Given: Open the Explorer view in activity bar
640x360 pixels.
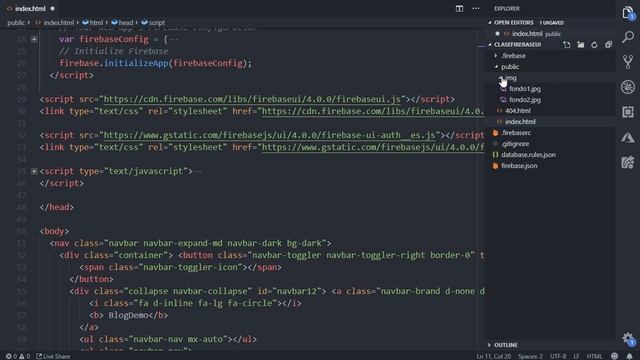Looking at the screenshot, I should click(628, 13).
